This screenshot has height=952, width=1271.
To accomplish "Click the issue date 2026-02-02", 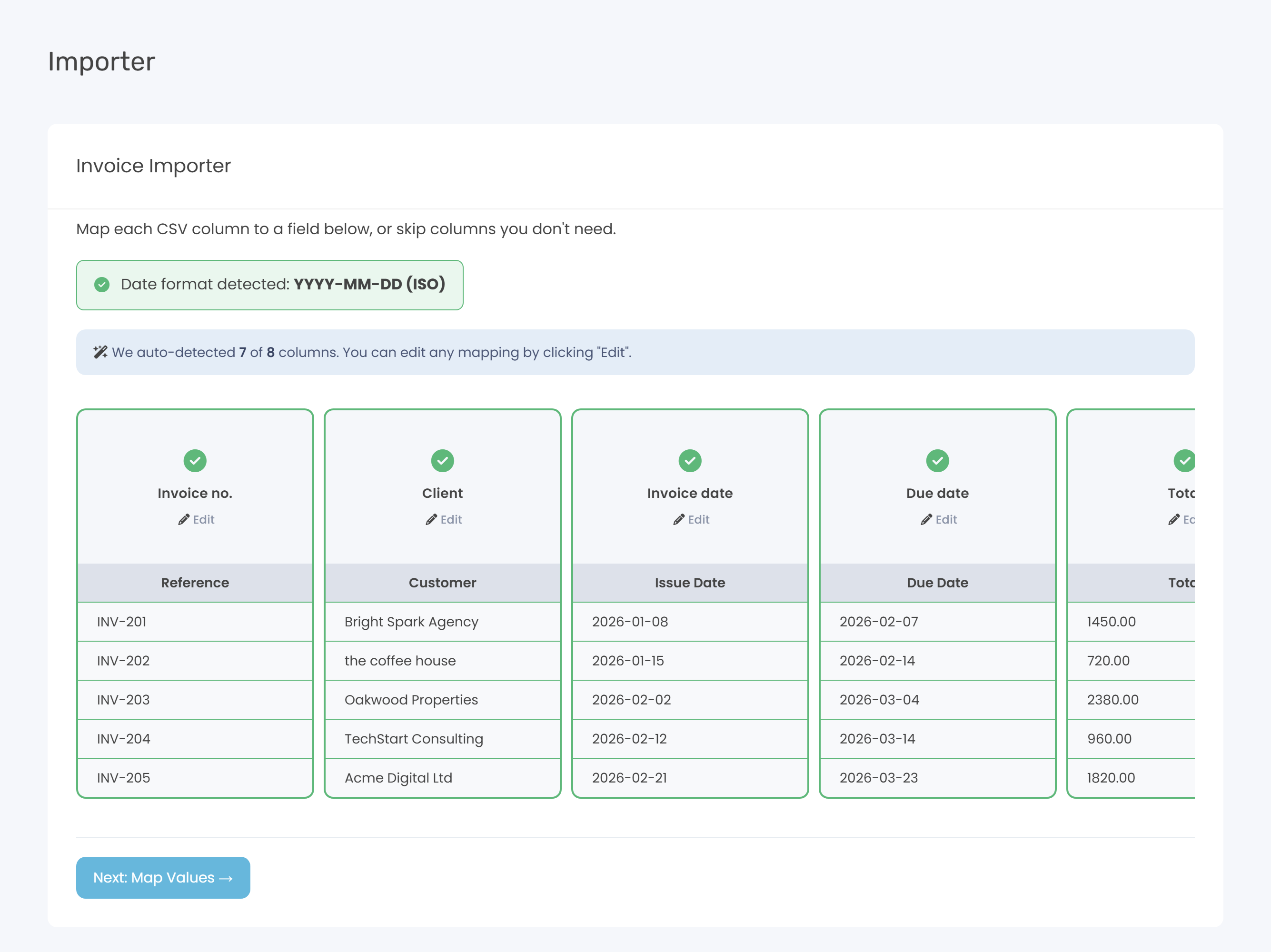I will [x=690, y=700].
